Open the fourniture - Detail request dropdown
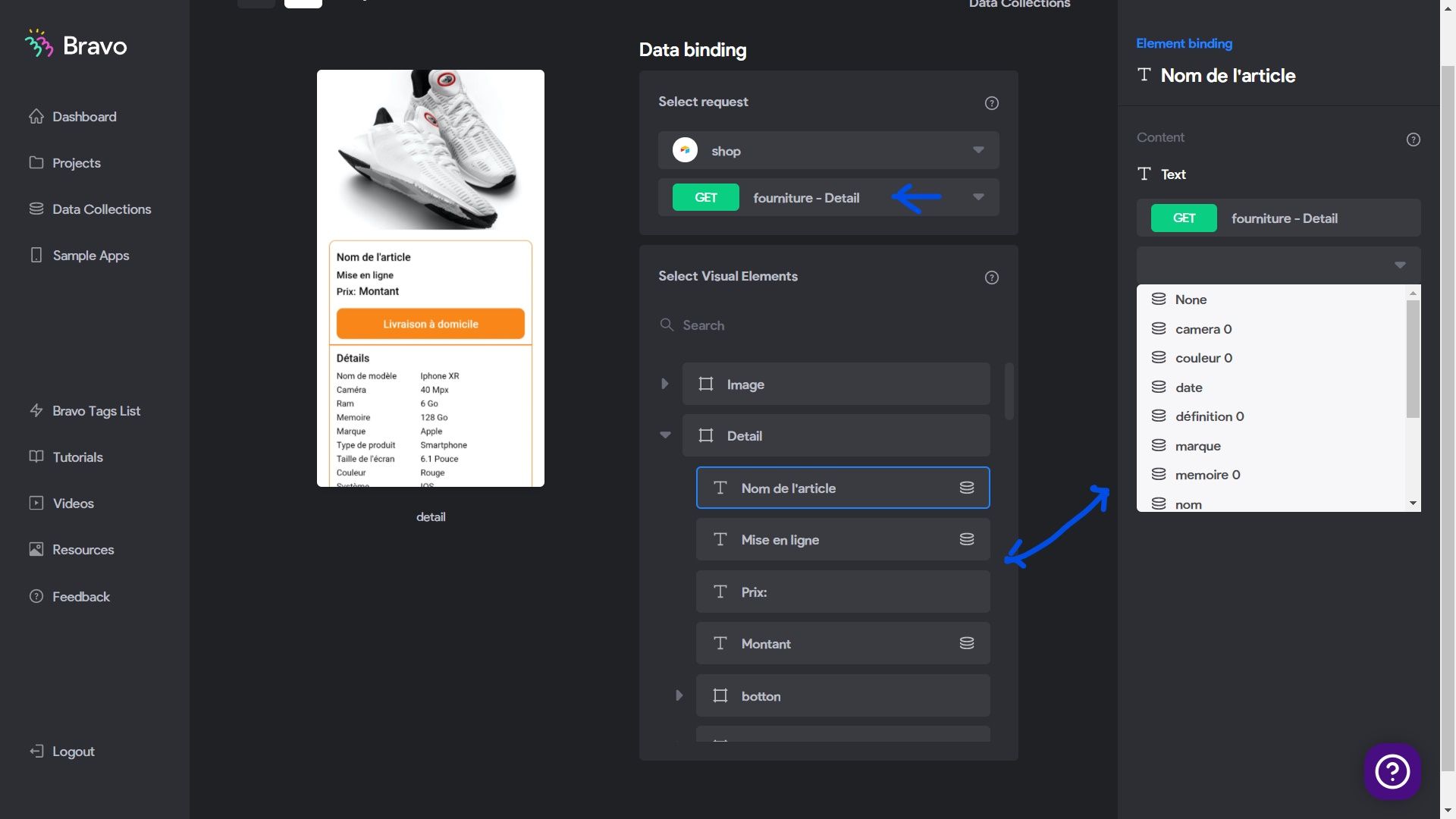This screenshot has height=819, width=1456. pos(828,197)
